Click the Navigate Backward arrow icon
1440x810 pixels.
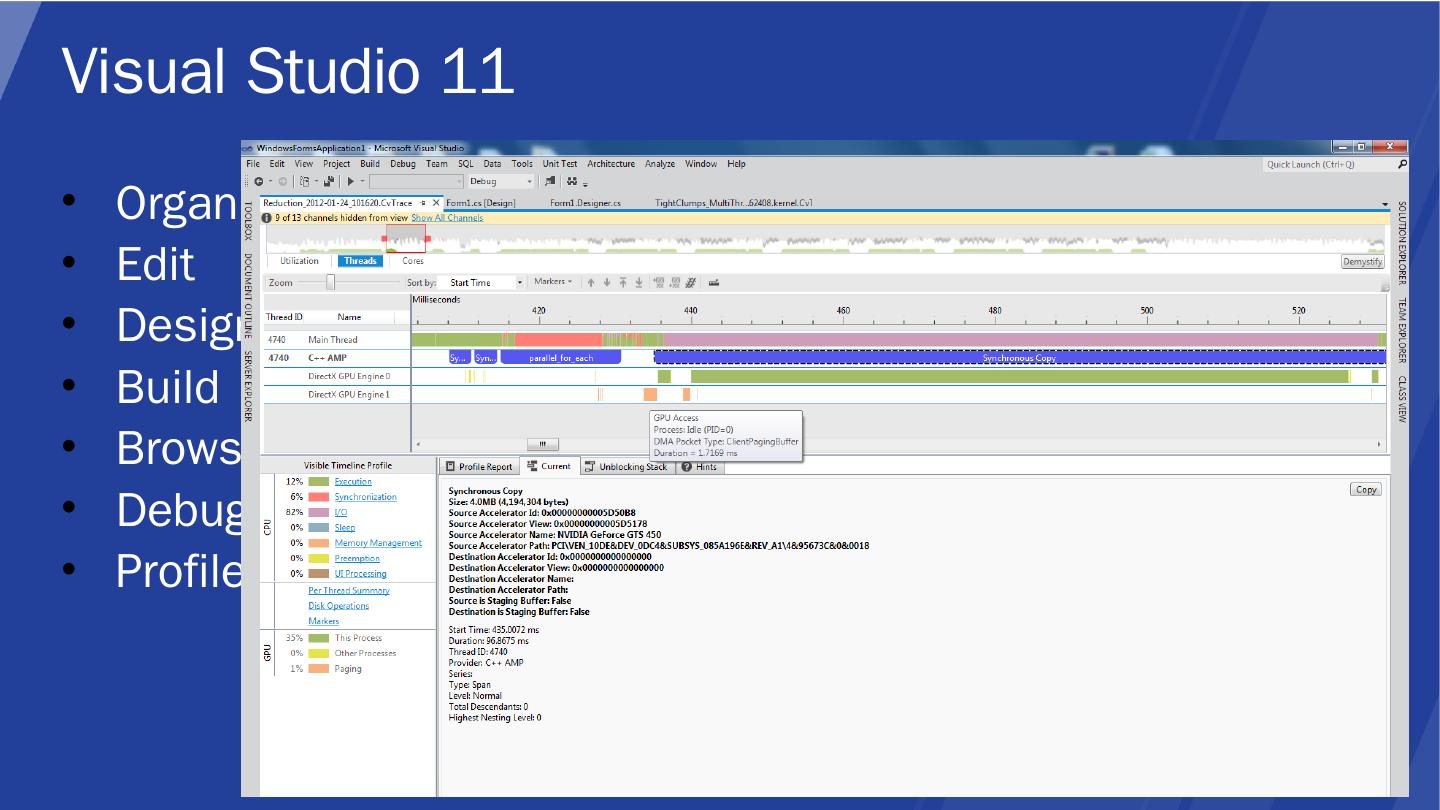(259, 182)
